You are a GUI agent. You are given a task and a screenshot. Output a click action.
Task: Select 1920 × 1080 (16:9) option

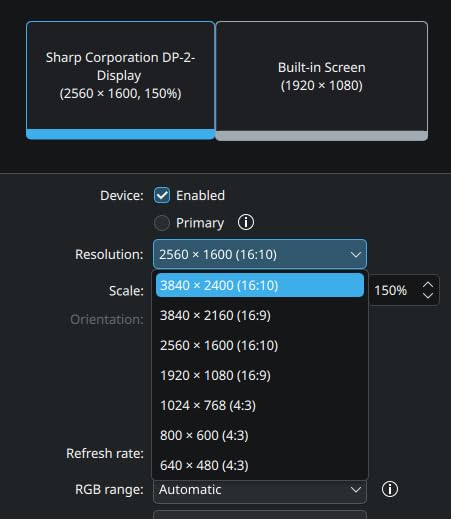tap(260, 375)
